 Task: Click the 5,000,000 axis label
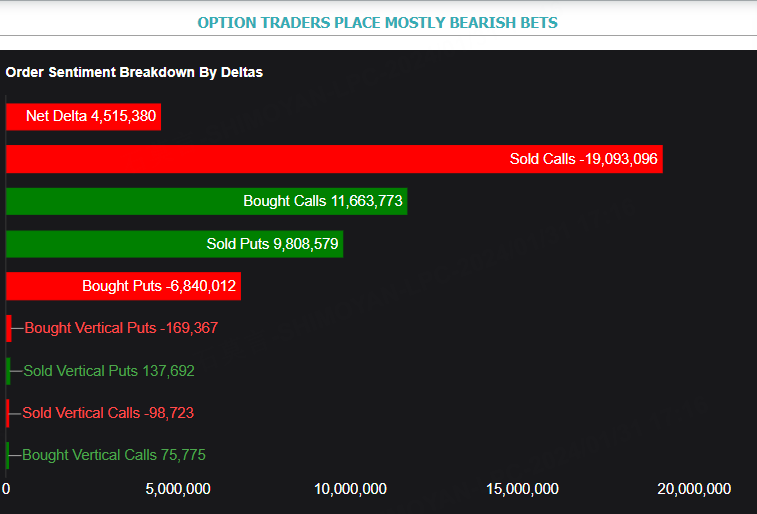tap(178, 489)
